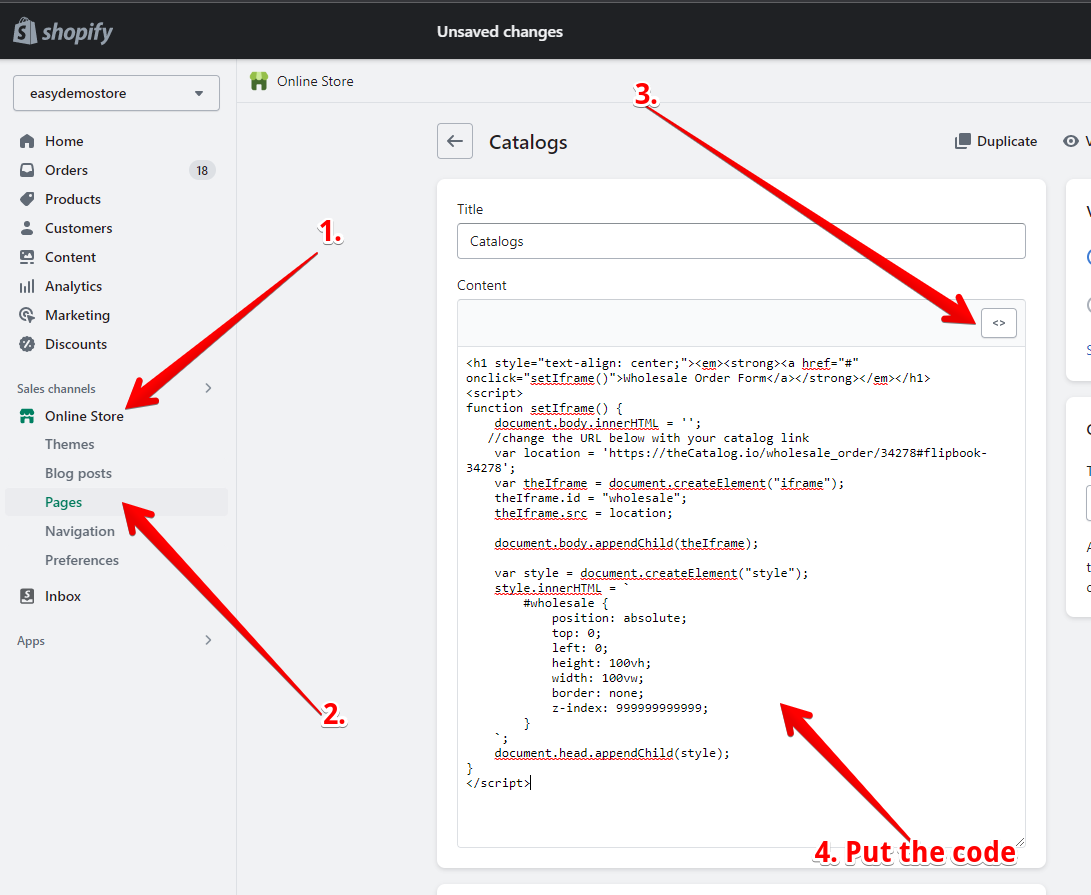Click the 'height: 100vh;' code line
1091x895 pixels.
(601, 663)
